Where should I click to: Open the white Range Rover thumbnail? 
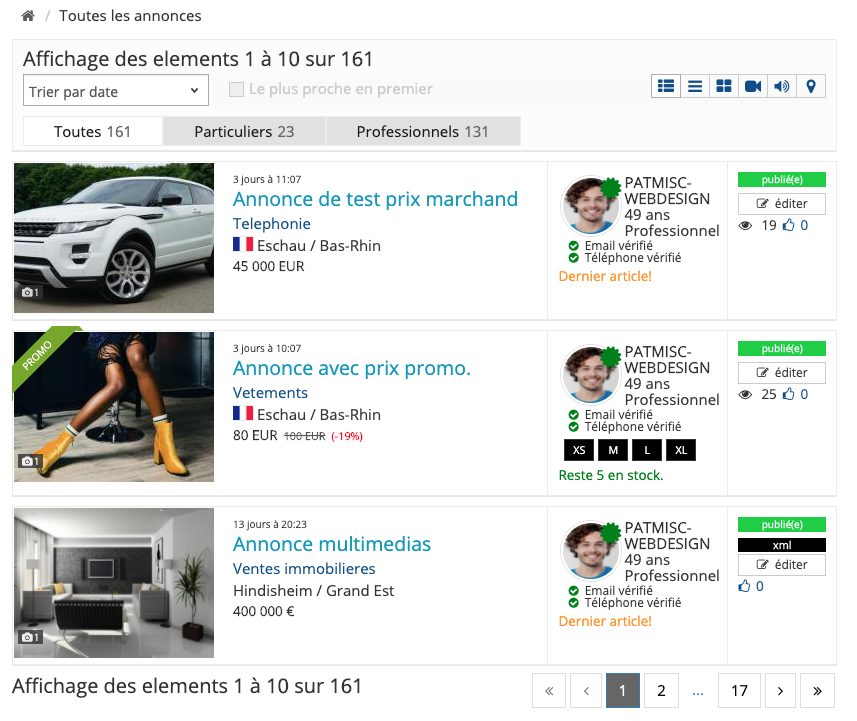114,238
